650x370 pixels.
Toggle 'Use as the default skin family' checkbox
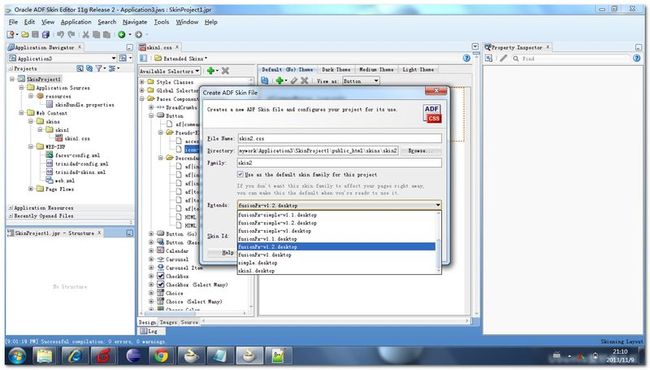click(x=240, y=174)
